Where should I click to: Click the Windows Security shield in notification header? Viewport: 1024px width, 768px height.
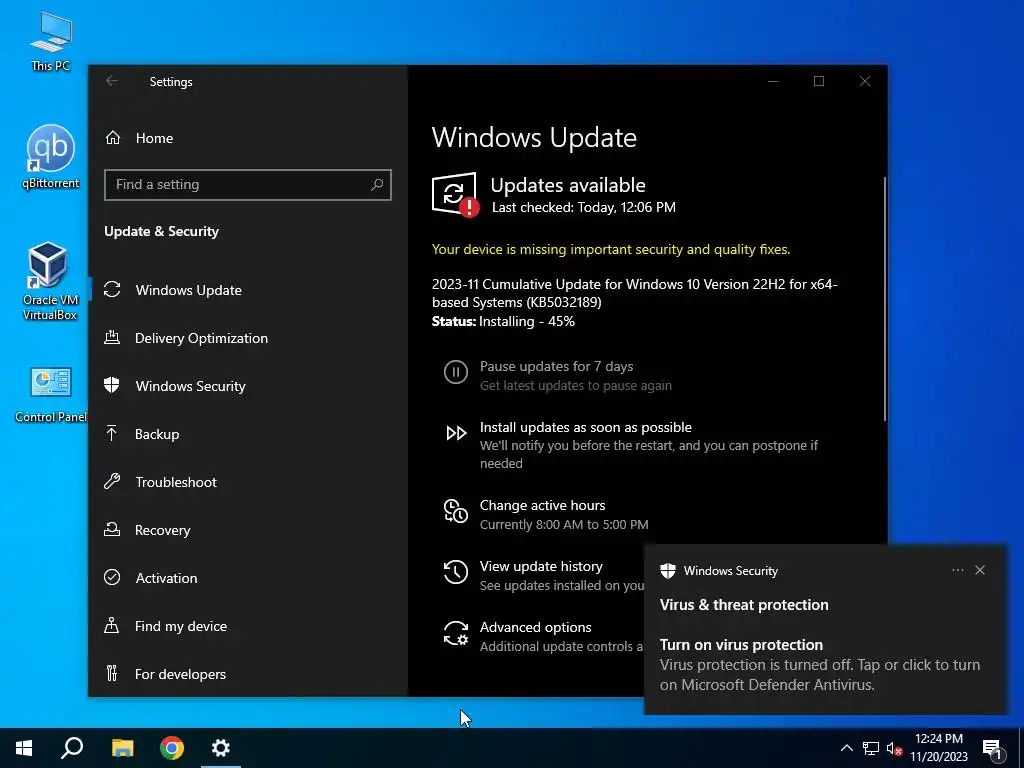[x=667, y=571]
